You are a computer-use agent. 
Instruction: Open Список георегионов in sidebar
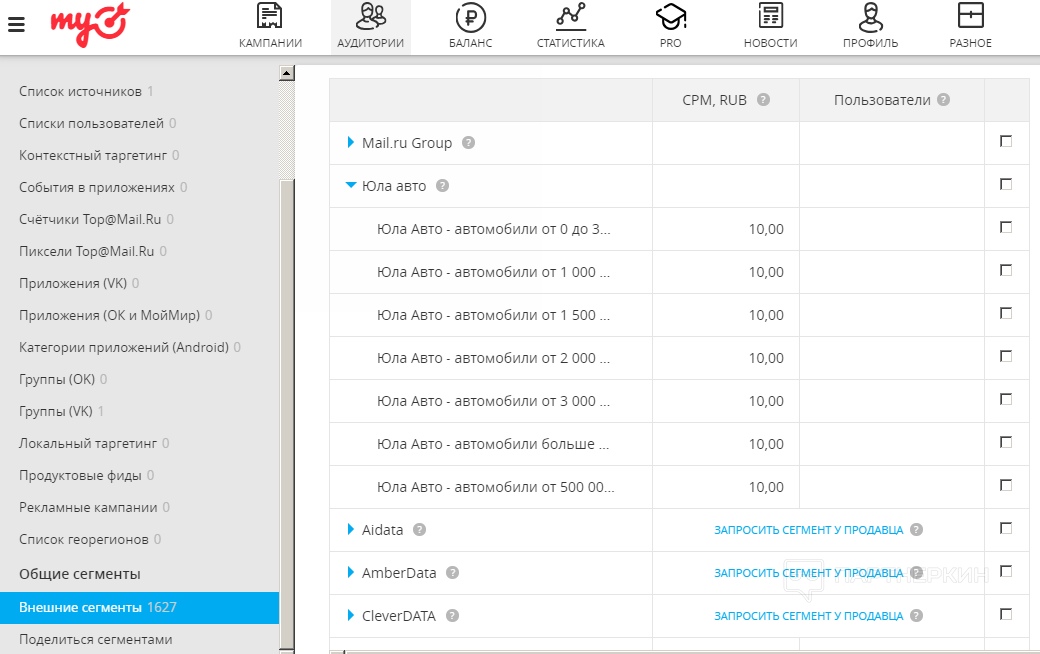(x=84, y=539)
